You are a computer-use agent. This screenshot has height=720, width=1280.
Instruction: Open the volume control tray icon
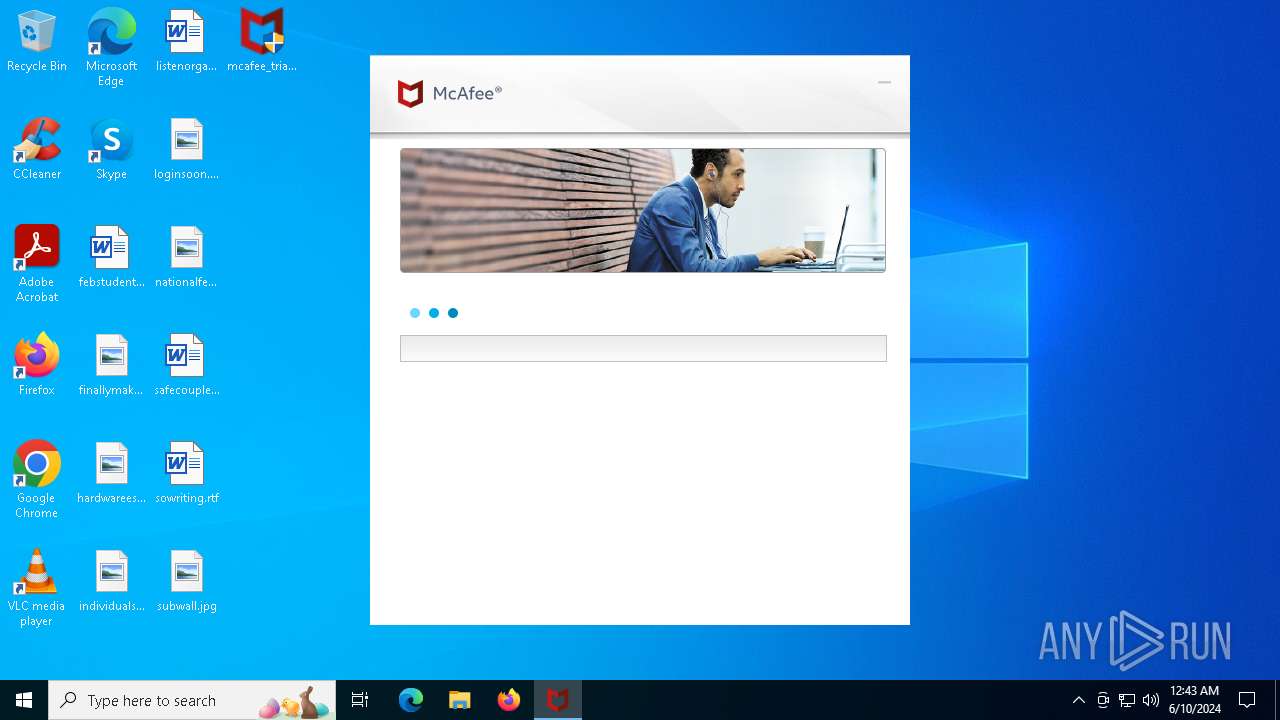(1151, 700)
